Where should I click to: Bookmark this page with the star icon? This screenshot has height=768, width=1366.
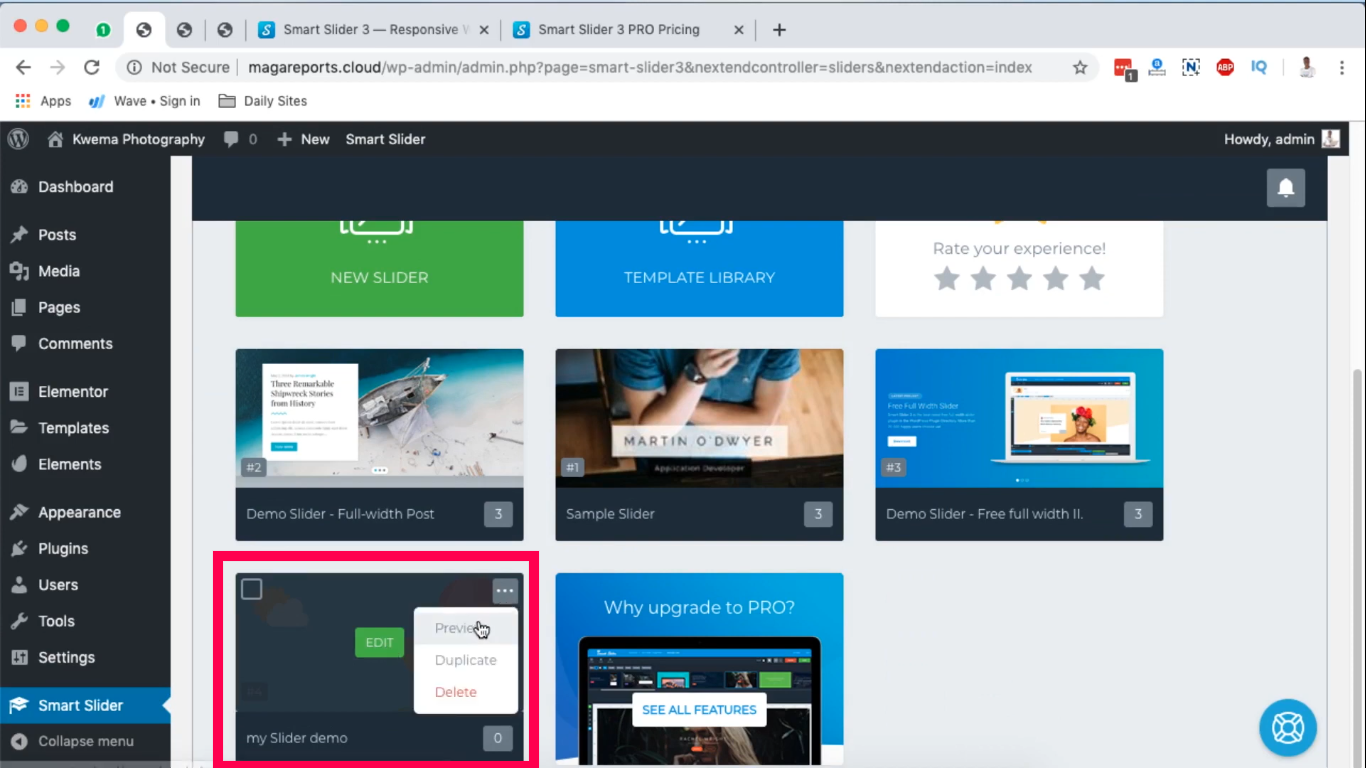[1080, 67]
